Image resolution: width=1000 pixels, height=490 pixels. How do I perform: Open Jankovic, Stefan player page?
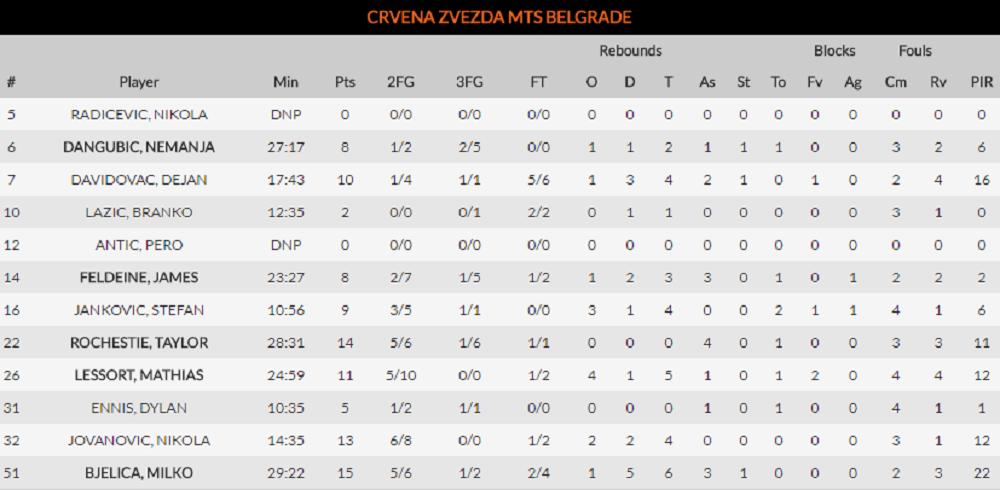[x=139, y=310]
